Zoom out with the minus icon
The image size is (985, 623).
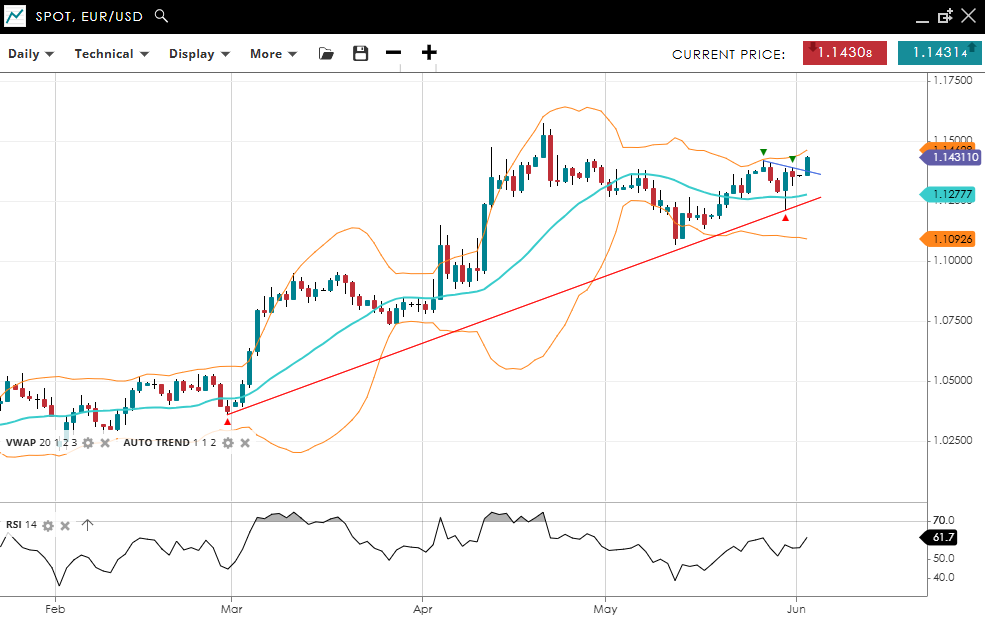tap(394, 53)
